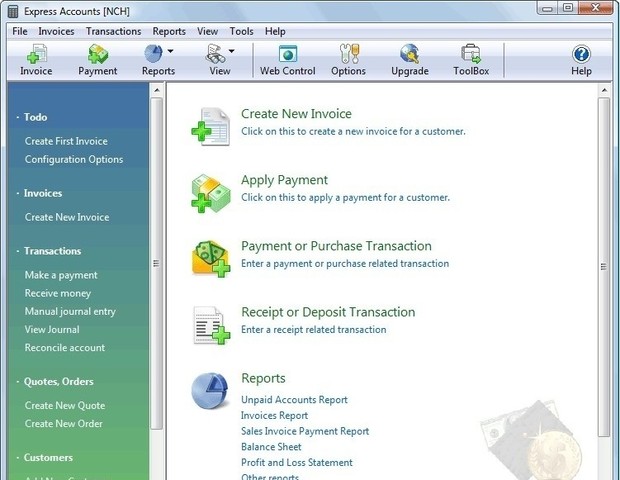
Task: Click the Help question mark icon
Action: pyautogui.click(x=581, y=54)
